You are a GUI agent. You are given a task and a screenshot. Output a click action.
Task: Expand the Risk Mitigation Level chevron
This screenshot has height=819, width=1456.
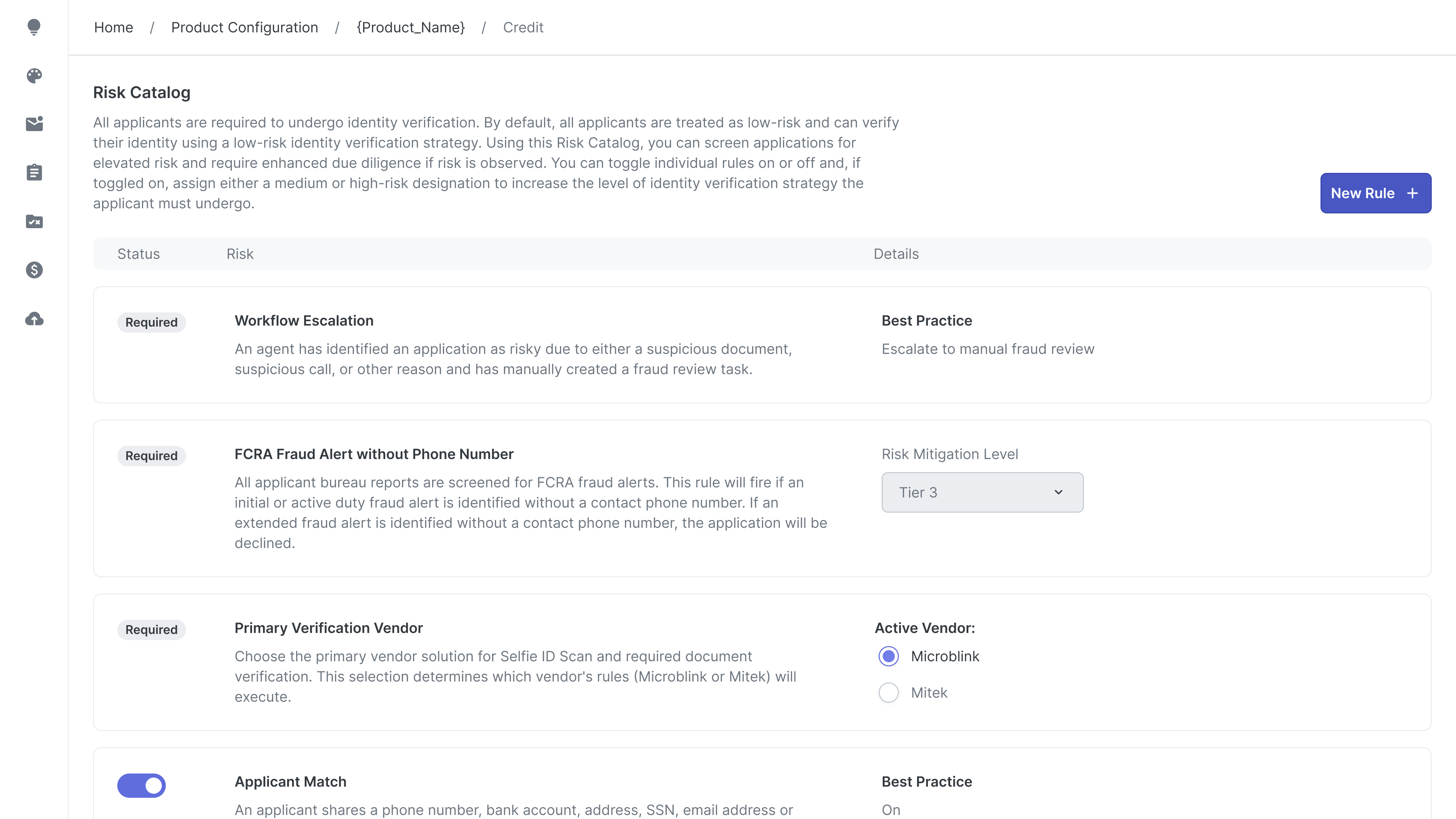(x=1059, y=492)
